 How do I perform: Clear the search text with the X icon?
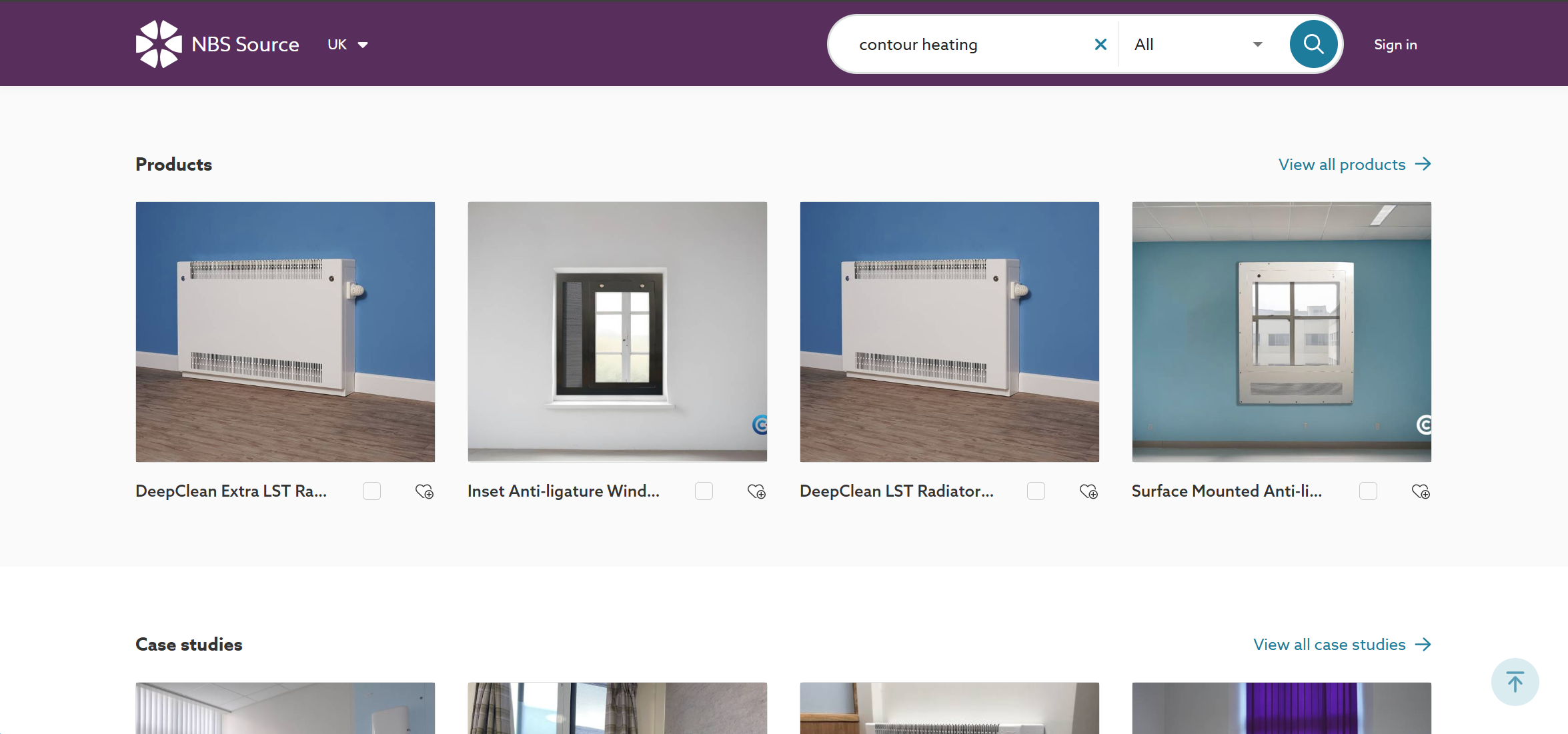1100,45
